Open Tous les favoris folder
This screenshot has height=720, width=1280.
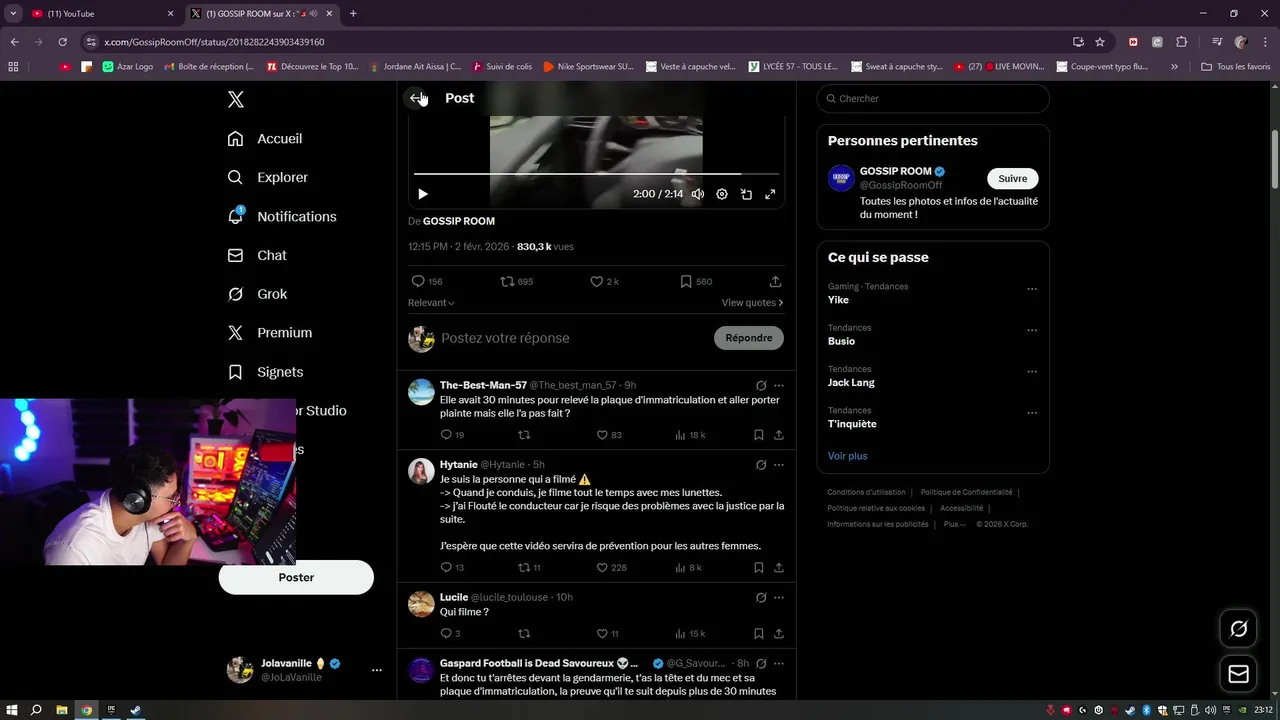coord(1236,67)
